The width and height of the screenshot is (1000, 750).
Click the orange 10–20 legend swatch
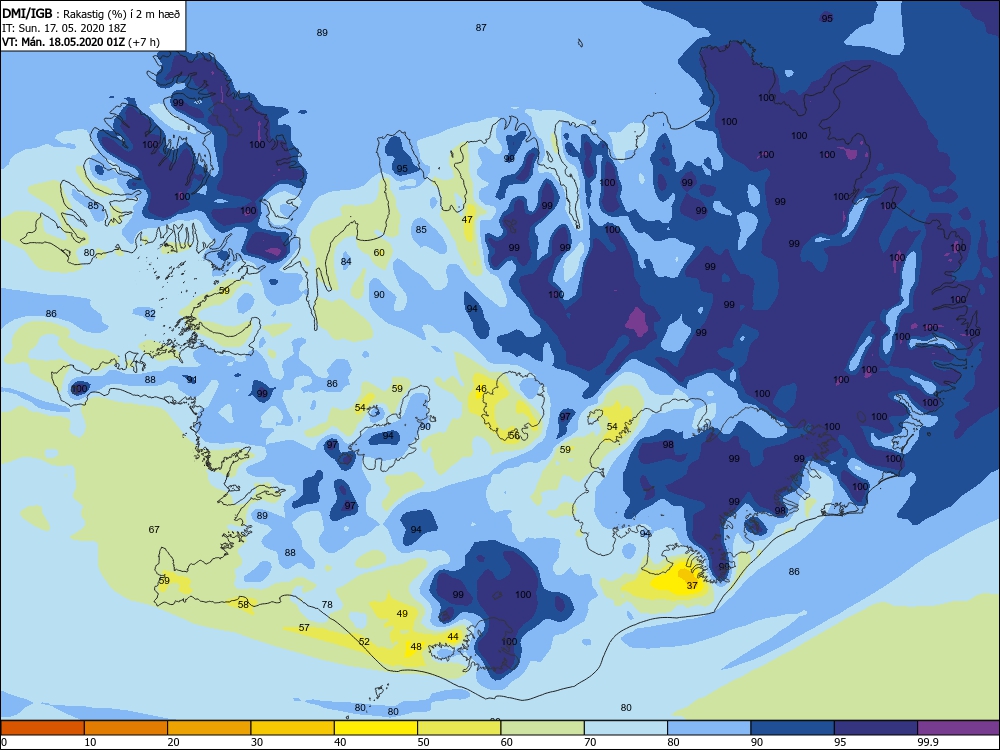tap(126, 728)
